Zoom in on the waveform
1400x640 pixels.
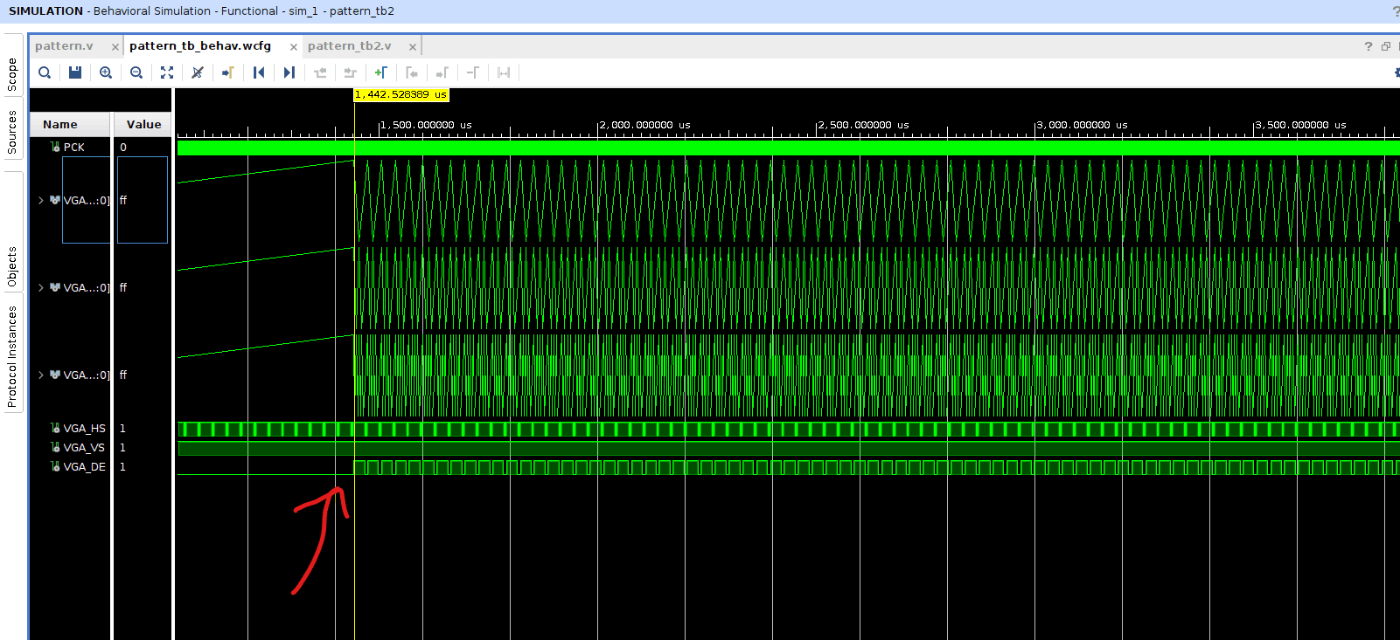106,72
